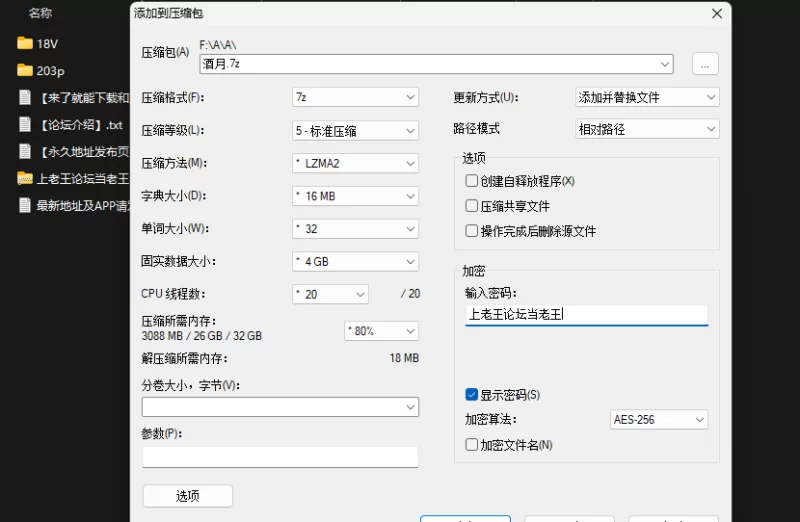Screen dimensions: 800x522
Task: Enable 创建自释放程序 checkbox
Action: (471, 181)
